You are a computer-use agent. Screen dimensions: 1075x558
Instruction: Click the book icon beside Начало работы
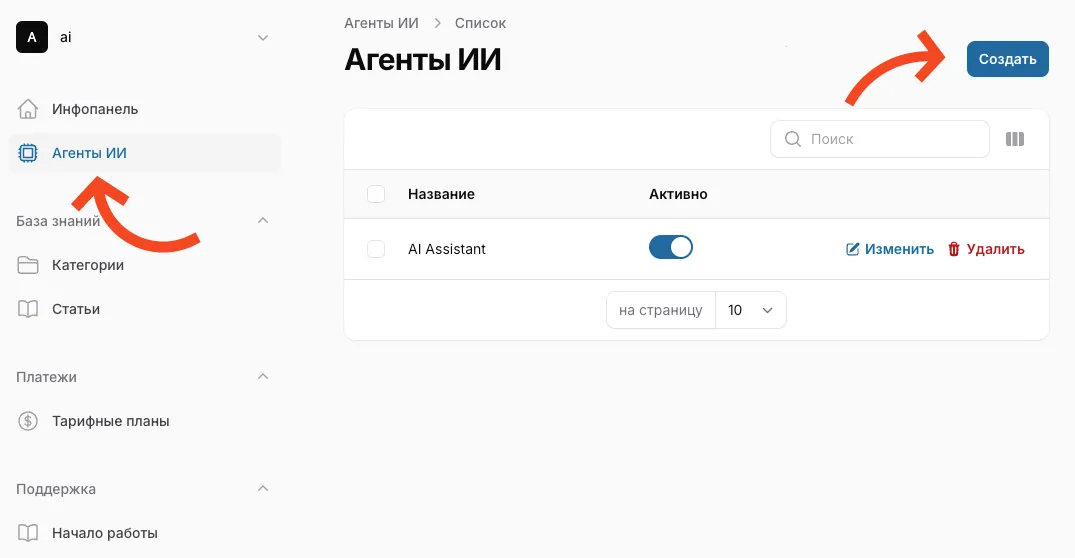pos(28,533)
